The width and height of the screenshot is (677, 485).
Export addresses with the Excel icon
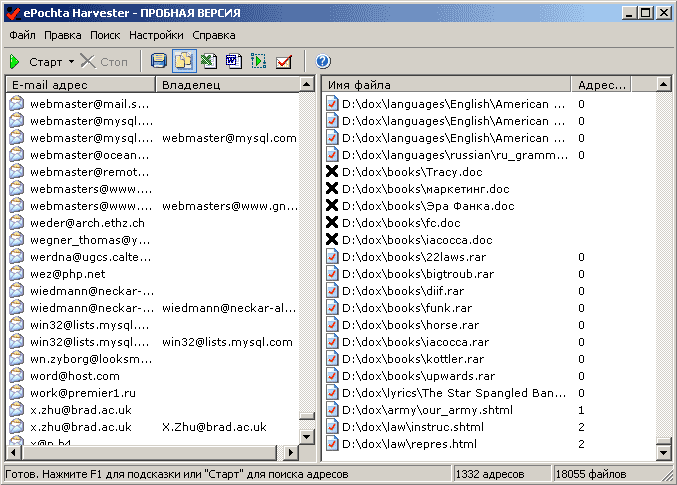(x=209, y=61)
